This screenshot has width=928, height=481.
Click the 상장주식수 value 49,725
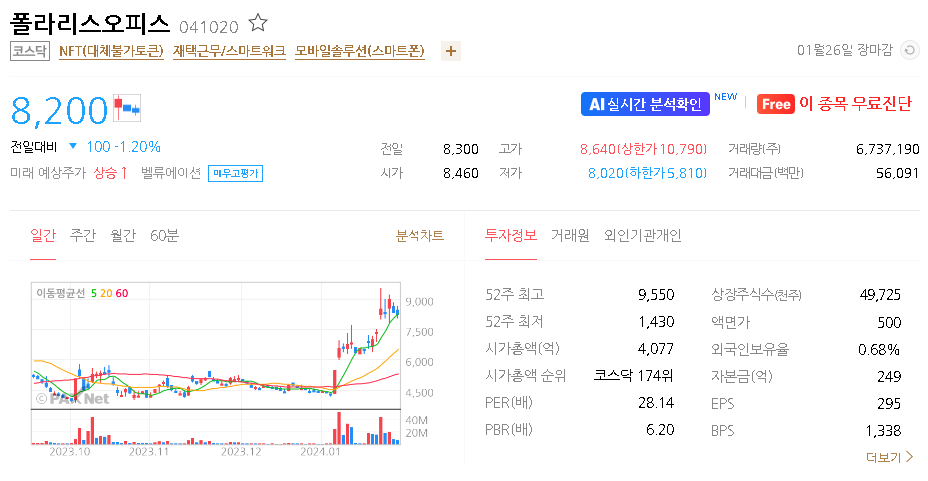click(x=880, y=295)
